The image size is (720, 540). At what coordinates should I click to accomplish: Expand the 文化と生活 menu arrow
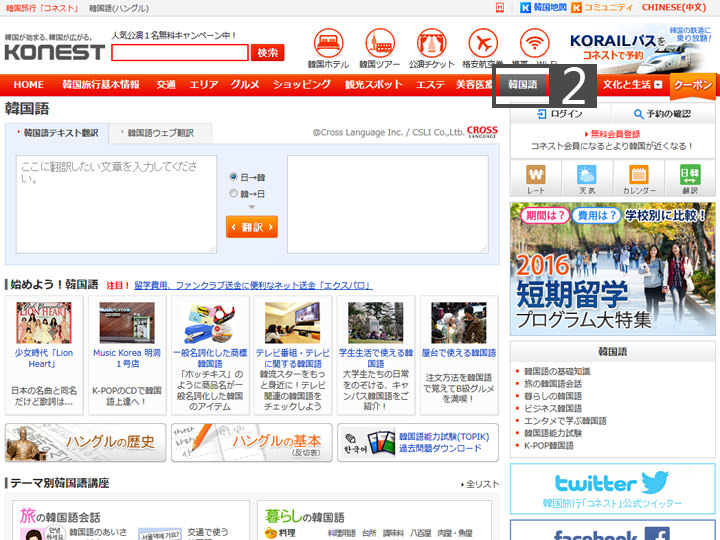point(658,85)
